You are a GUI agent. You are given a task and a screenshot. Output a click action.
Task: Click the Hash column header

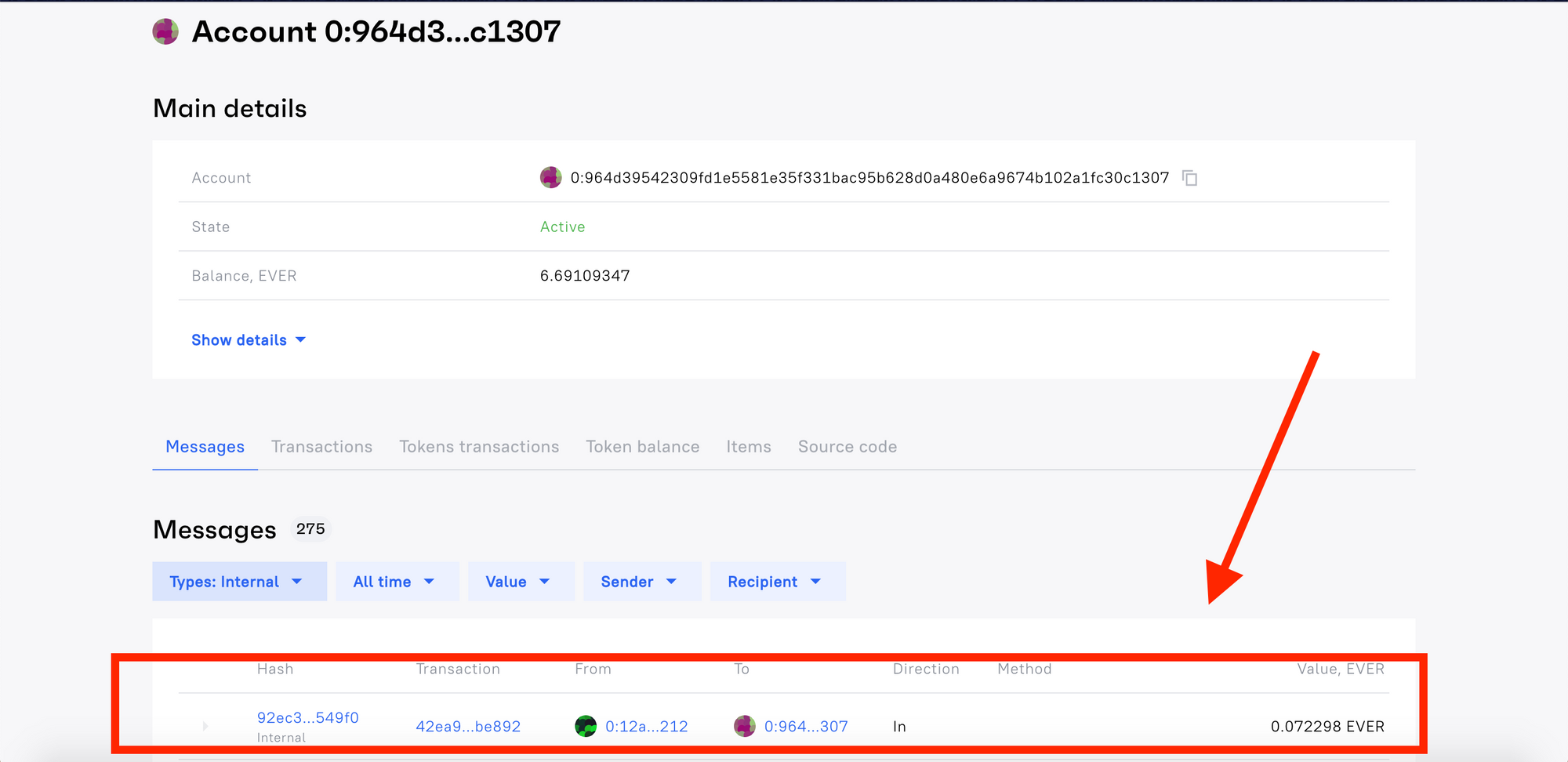click(275, 669)
